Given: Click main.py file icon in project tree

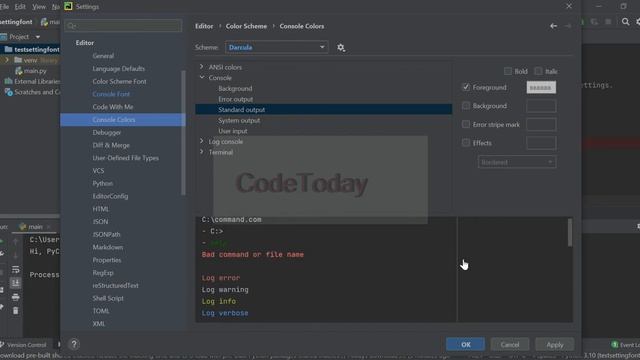Looking at the screenshot, I should pos(19,71).
